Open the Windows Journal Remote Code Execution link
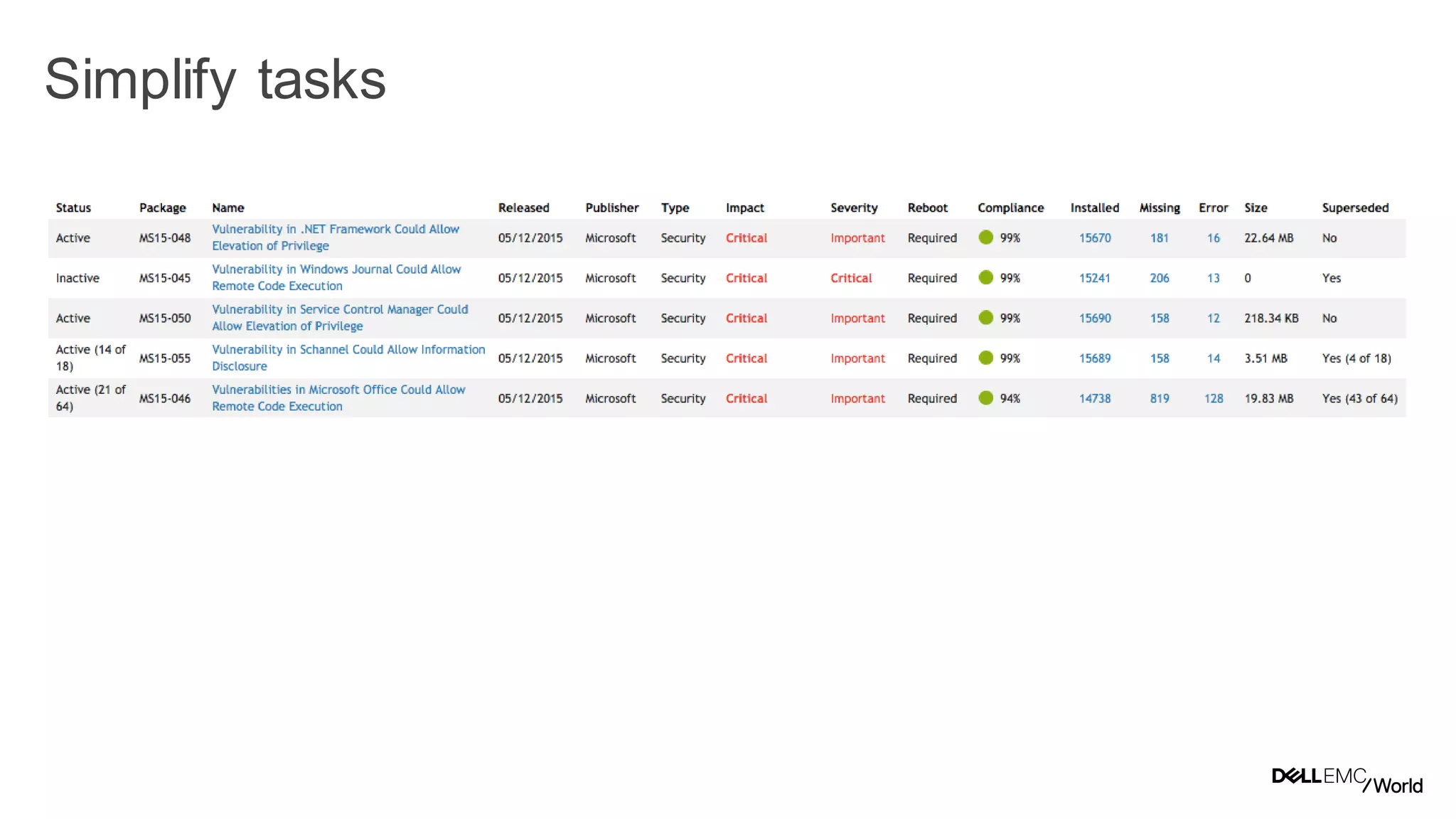The width and height of the screenshot is (1456, 819). (x=336, y=277)
